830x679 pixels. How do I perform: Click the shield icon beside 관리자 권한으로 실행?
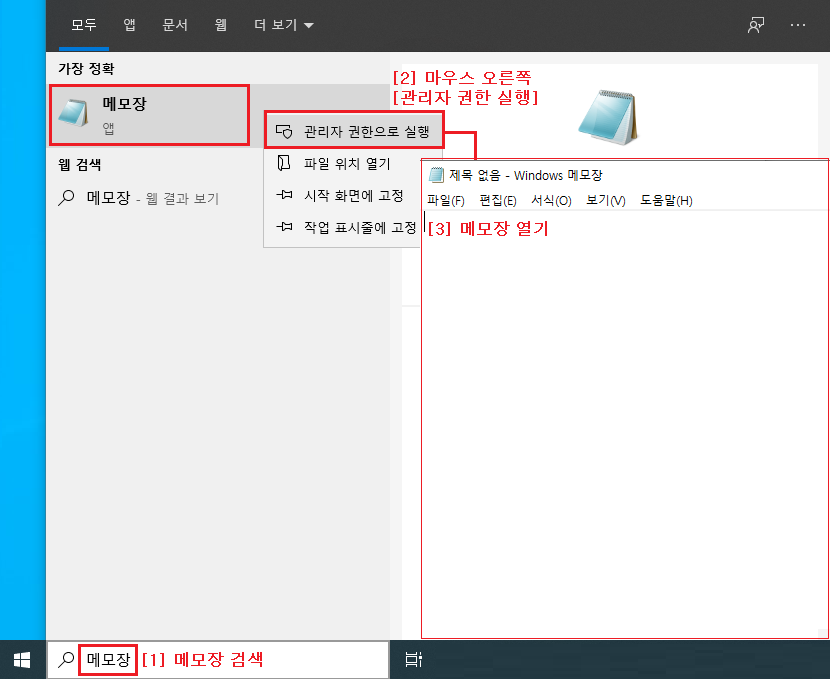(x=284, y=131)
